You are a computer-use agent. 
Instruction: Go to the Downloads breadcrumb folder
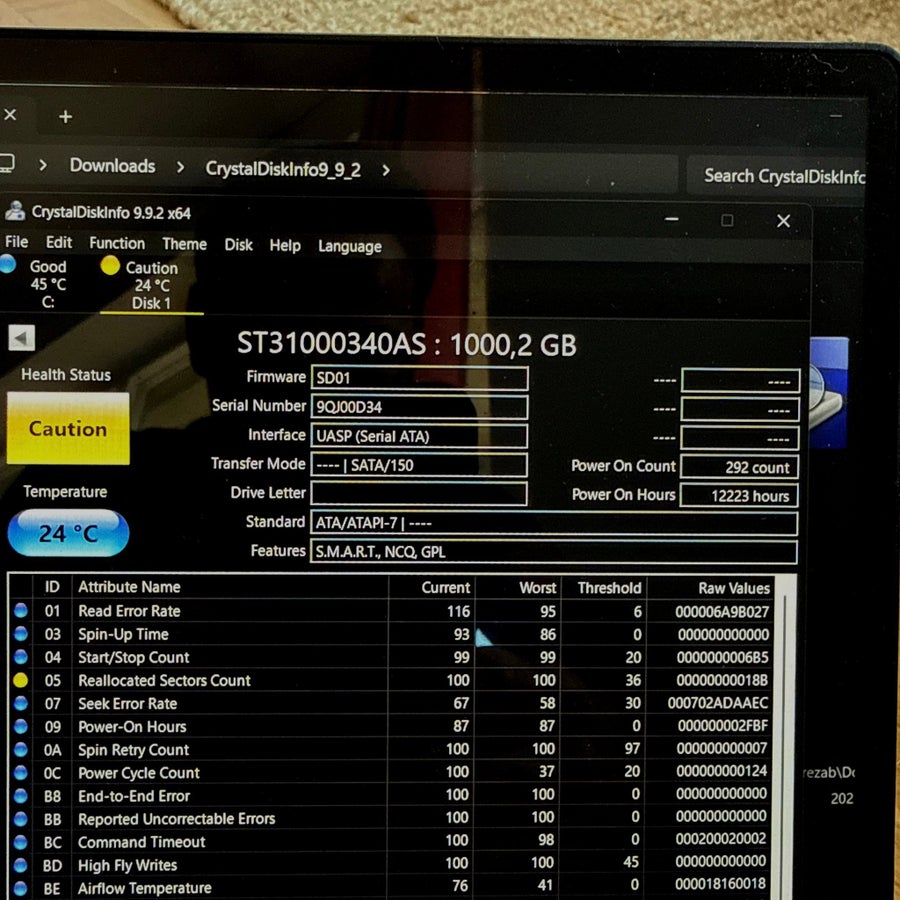[112, 166]
